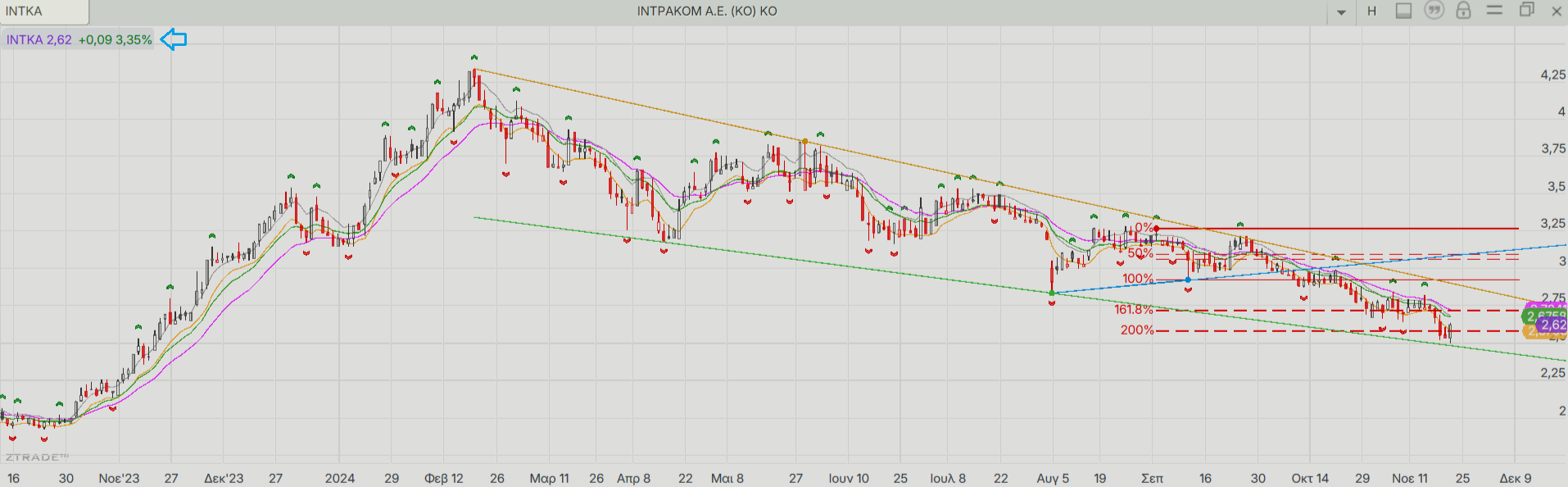Click the Fibonacci 50% label
The height and width of the screenshot is (487, 1568).
[1140, 253]
